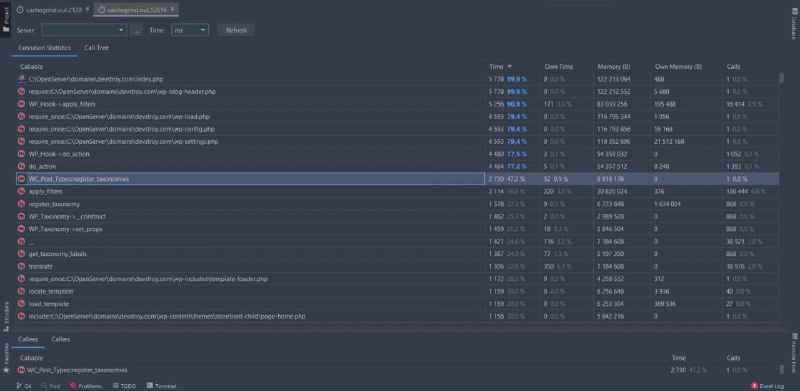
Task: Open the Find tool window
Action: tap(51, 386)
